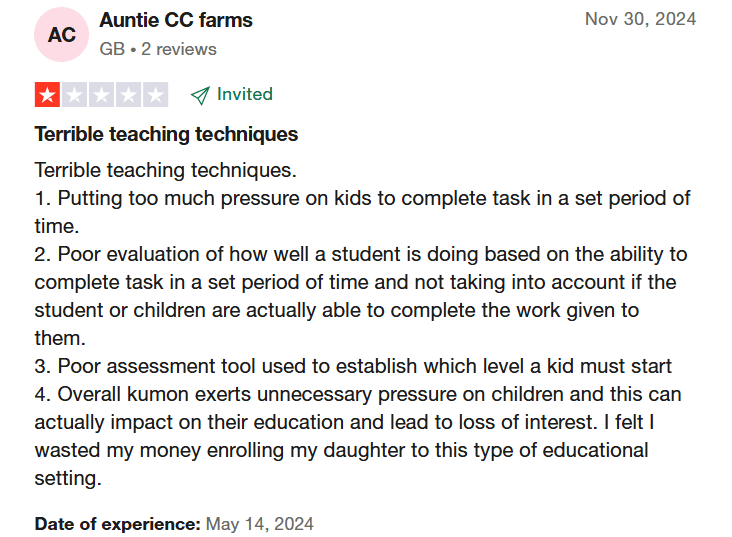Image resolution: width=732 pixels, height=537 pixels.
Task: Click the paper plane Invited icon
Action: coord(200,95)
